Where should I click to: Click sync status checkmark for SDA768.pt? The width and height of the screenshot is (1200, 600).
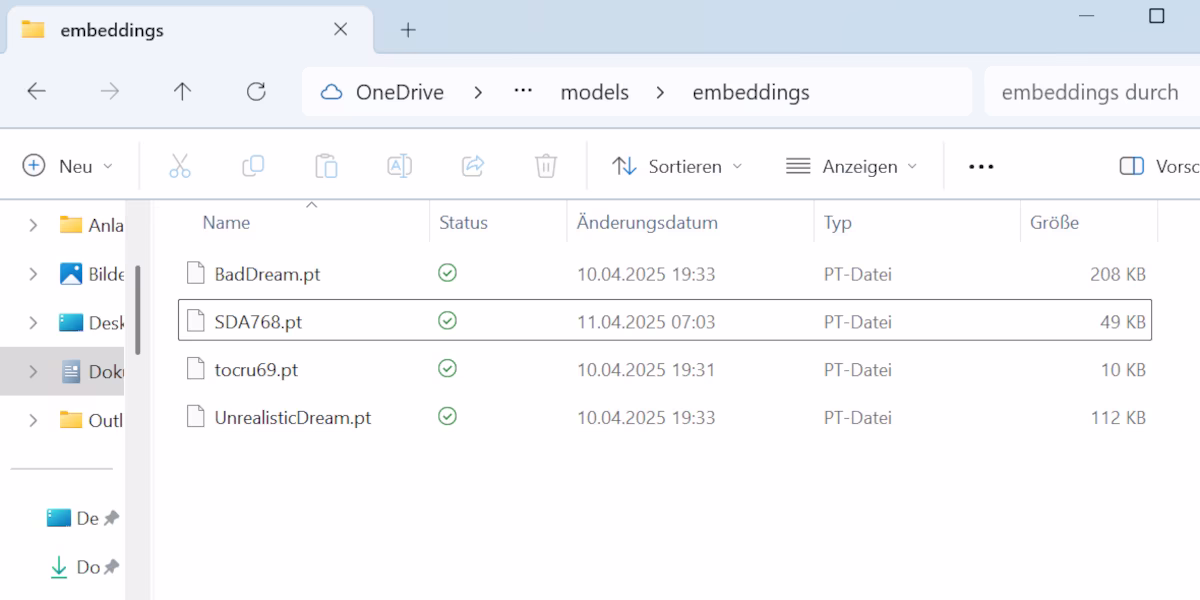(448, 320)
